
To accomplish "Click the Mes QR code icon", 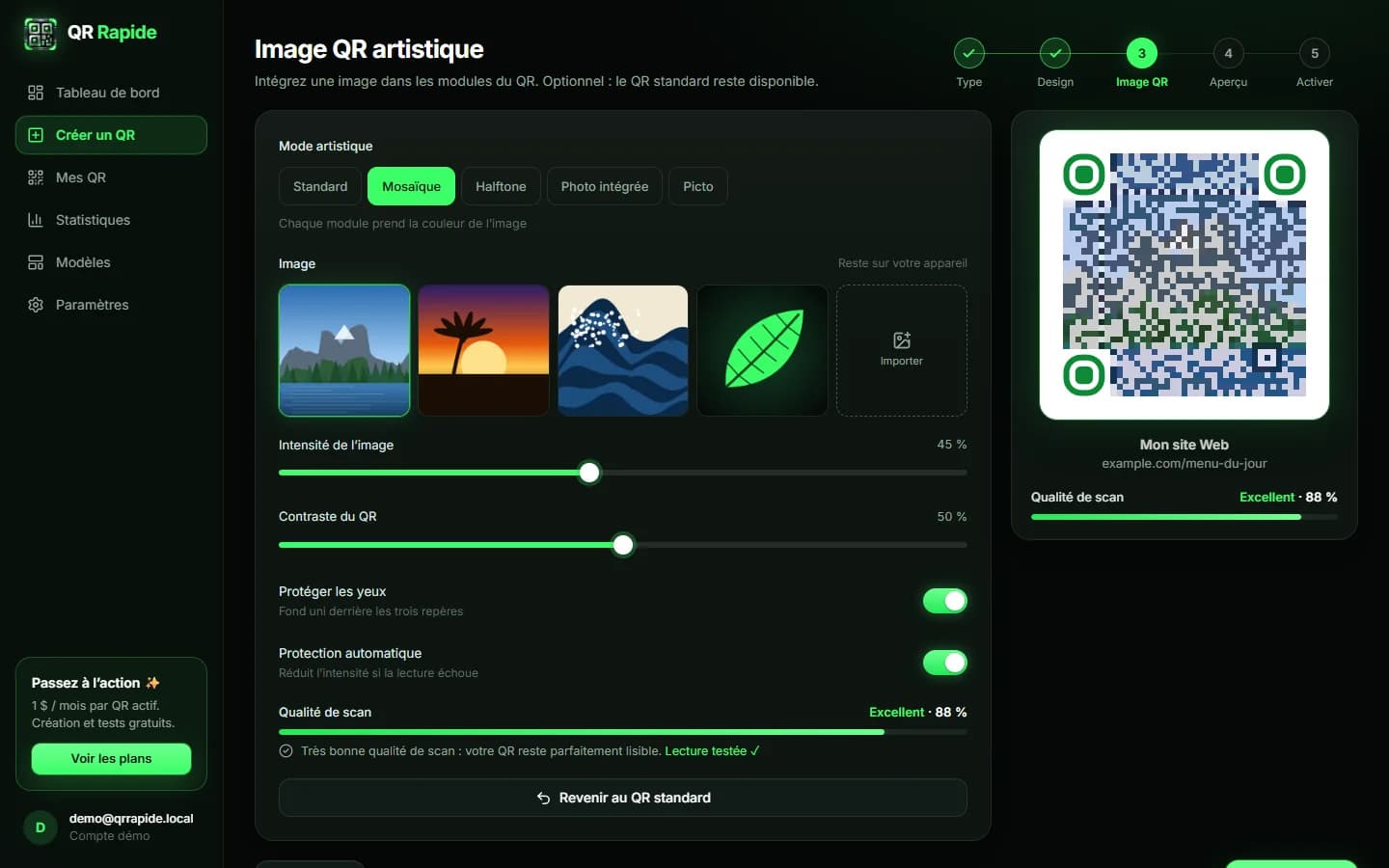I will click(36, 177).
